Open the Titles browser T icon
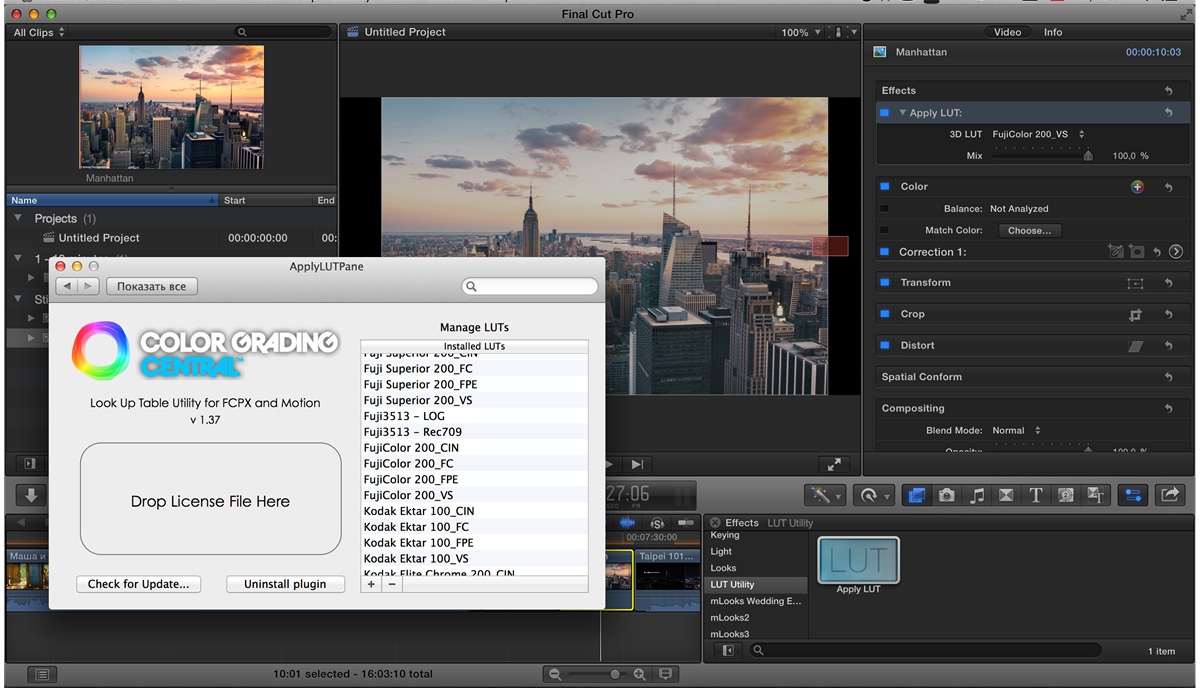 coord(1036,495)
